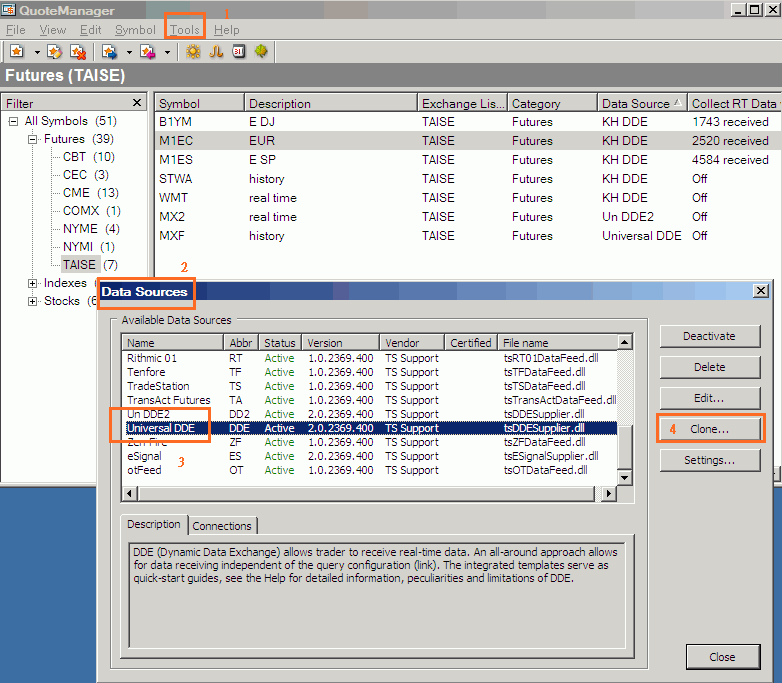Click horizontal scroll-left arrow in data source list
Viewport: 782px width, 683px height.
click(130, 493)
